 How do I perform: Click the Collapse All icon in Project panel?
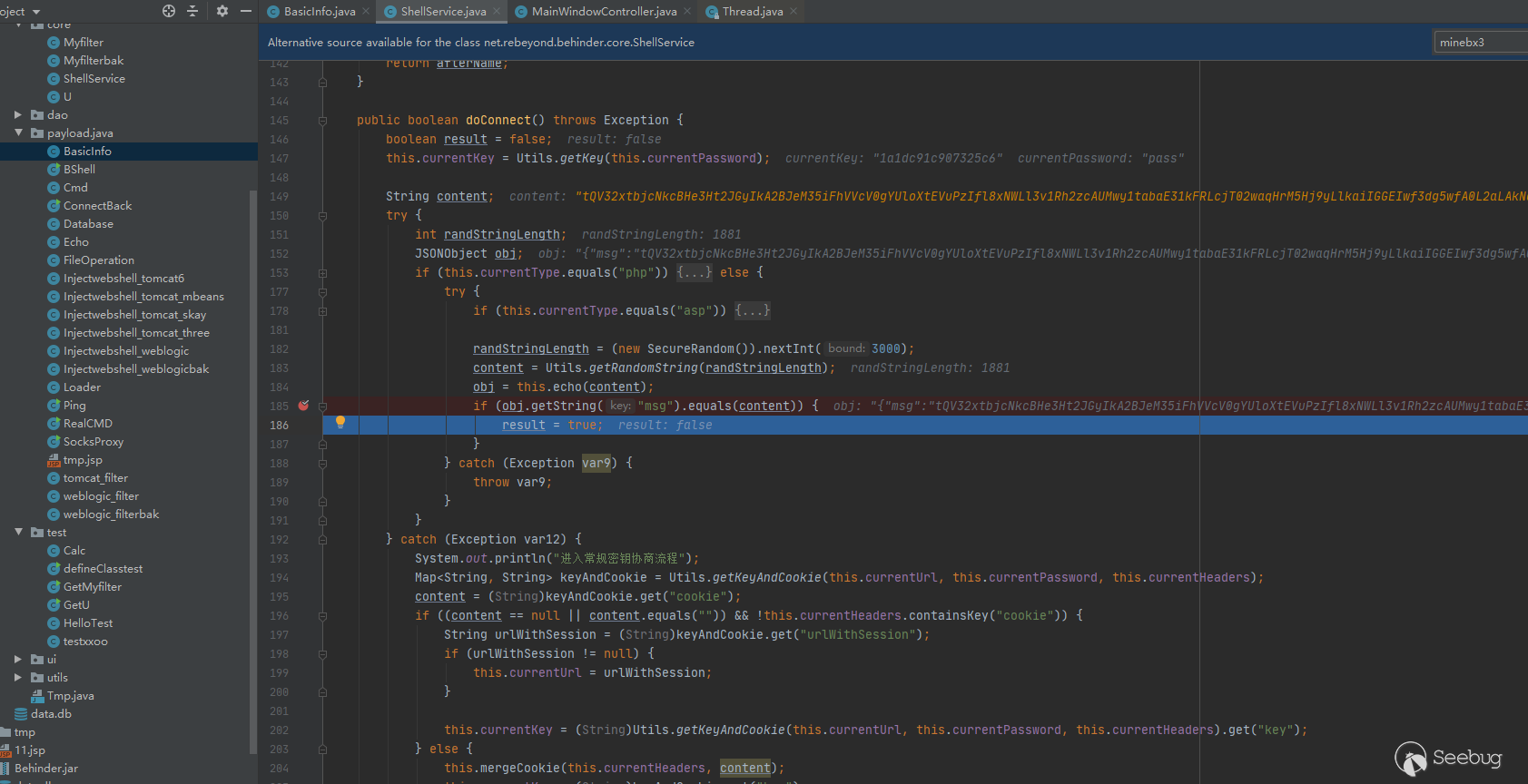[x=192, y=11]
